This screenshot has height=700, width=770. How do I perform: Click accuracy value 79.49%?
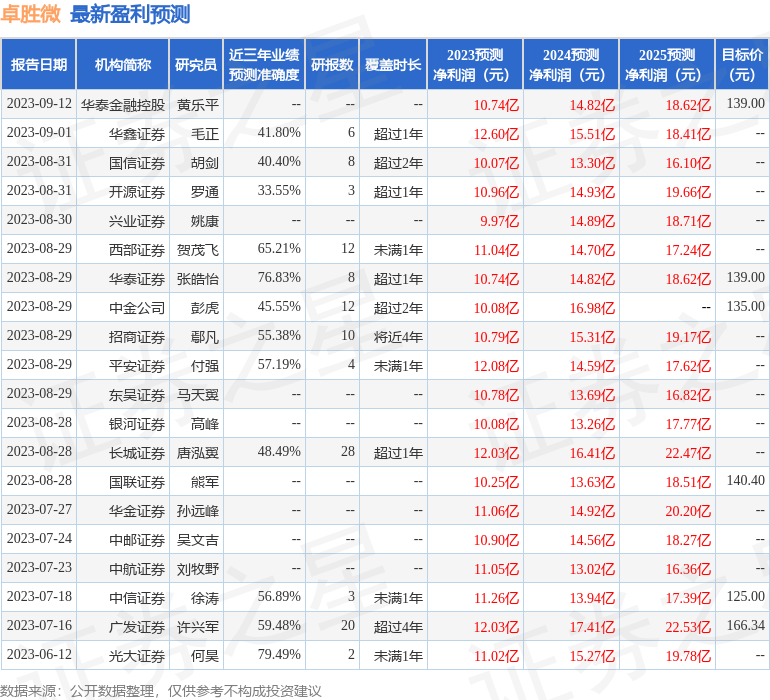tap(279, 654)
